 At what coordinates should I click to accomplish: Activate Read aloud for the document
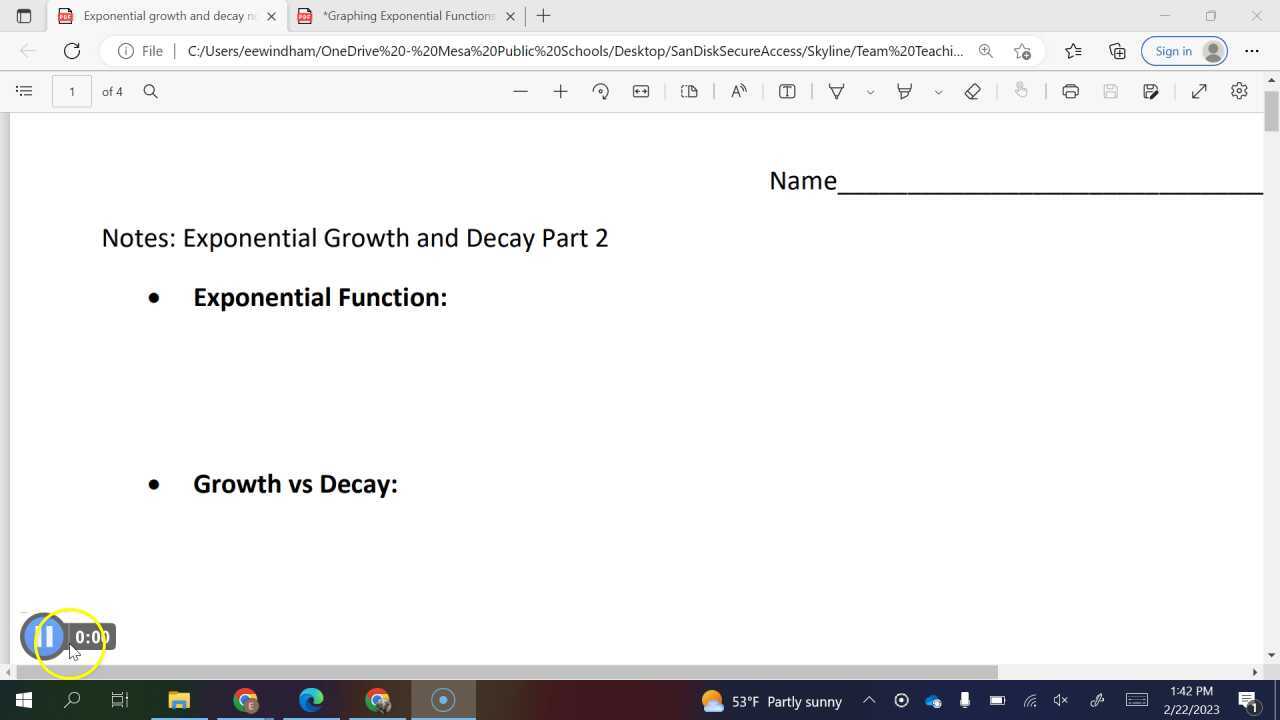point(738,91)
